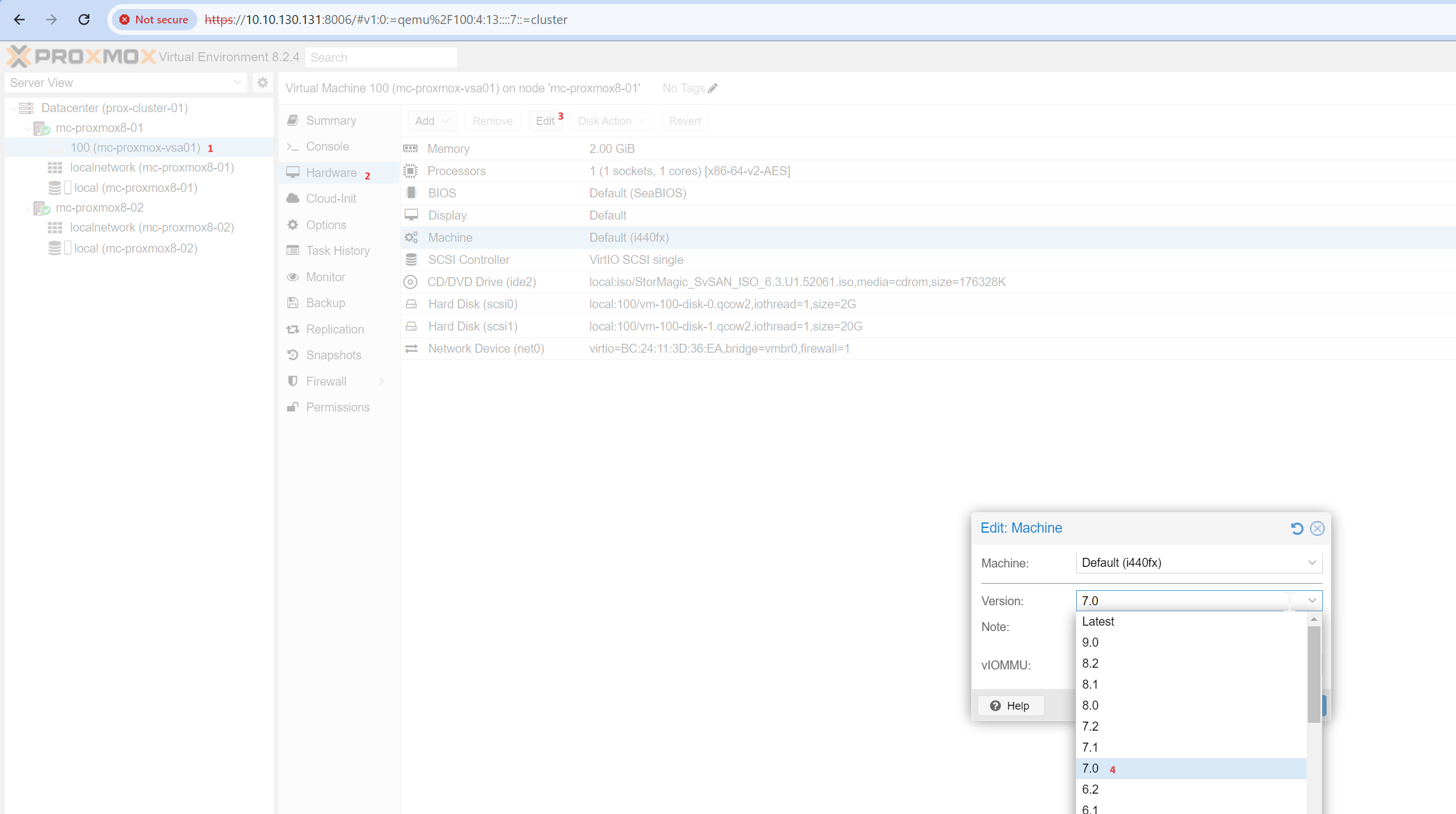Select the Machine hardware row
Viewport: 1456px width, 814px height.
tap(928, 238)
